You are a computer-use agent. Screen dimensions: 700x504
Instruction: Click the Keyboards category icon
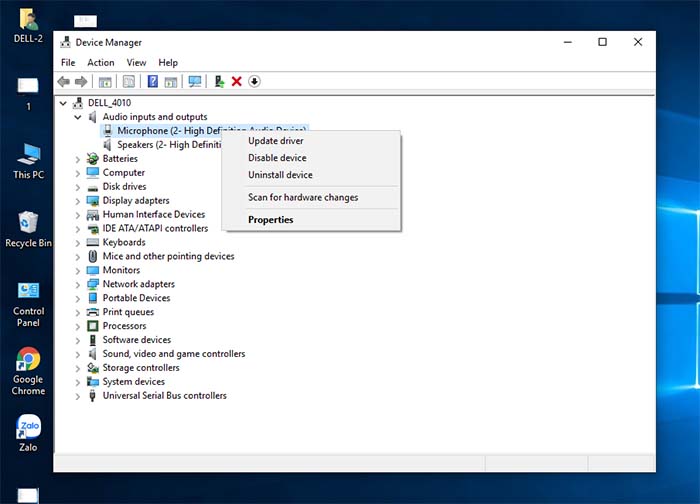[92, 242]
